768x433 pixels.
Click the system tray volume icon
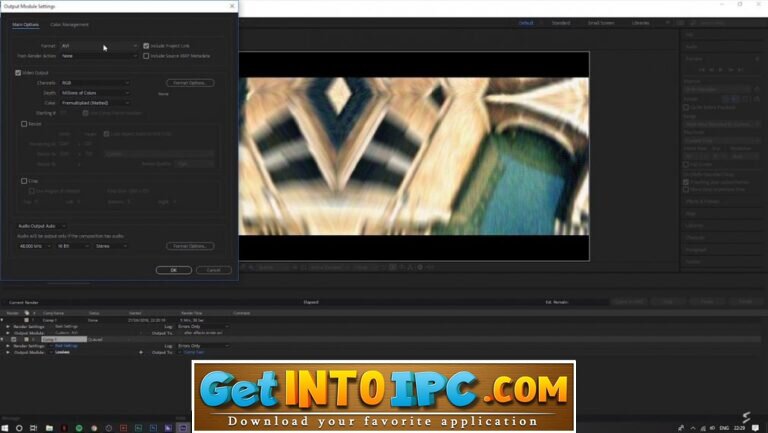click(x=712, y=428)
